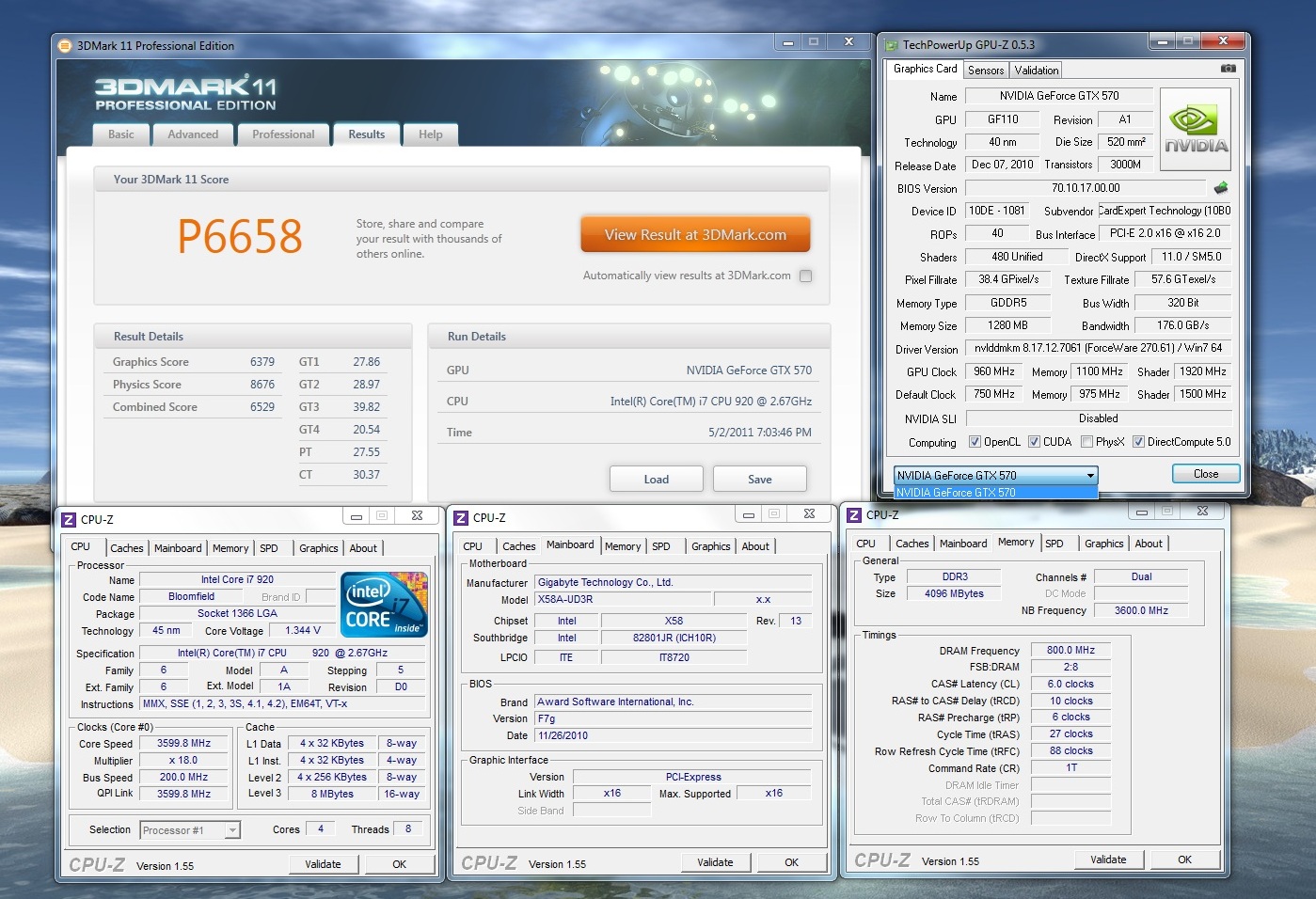The width and height of the screenshot is (1316, 899).
Task: Select NVIDIA GeForce GTX 570 highlighted list entry
Action: (995, 493)
